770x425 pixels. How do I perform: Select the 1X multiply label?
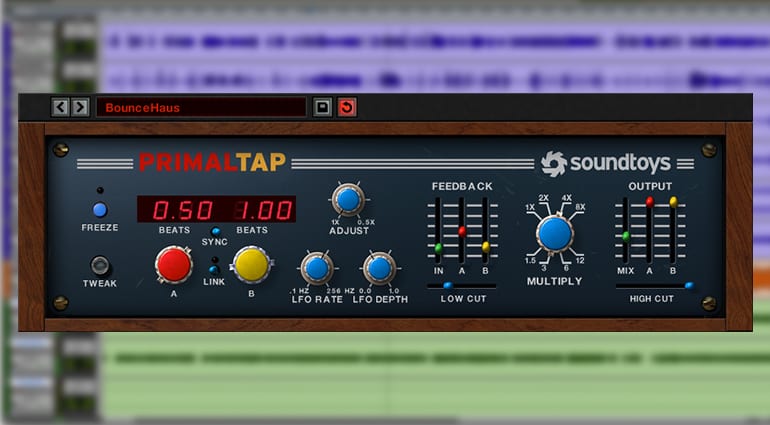(x=530, y=207)
